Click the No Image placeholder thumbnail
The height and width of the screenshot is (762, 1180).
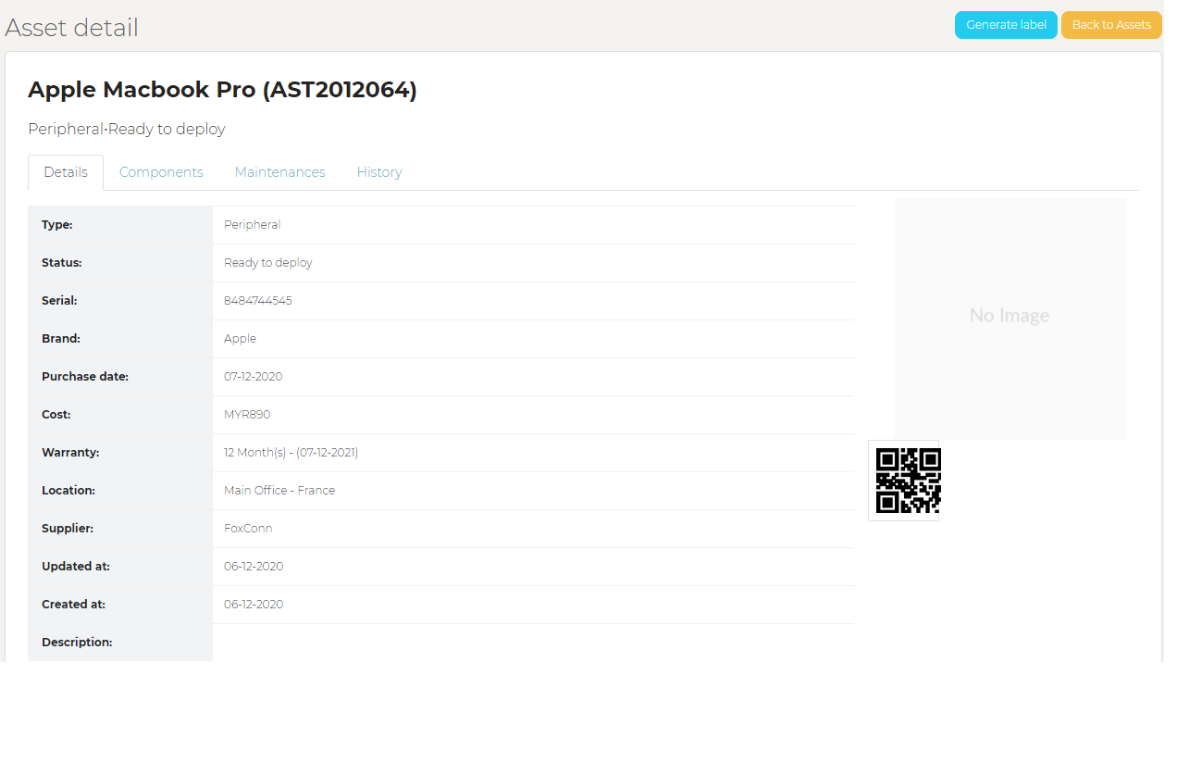[x=1009, y=316]
